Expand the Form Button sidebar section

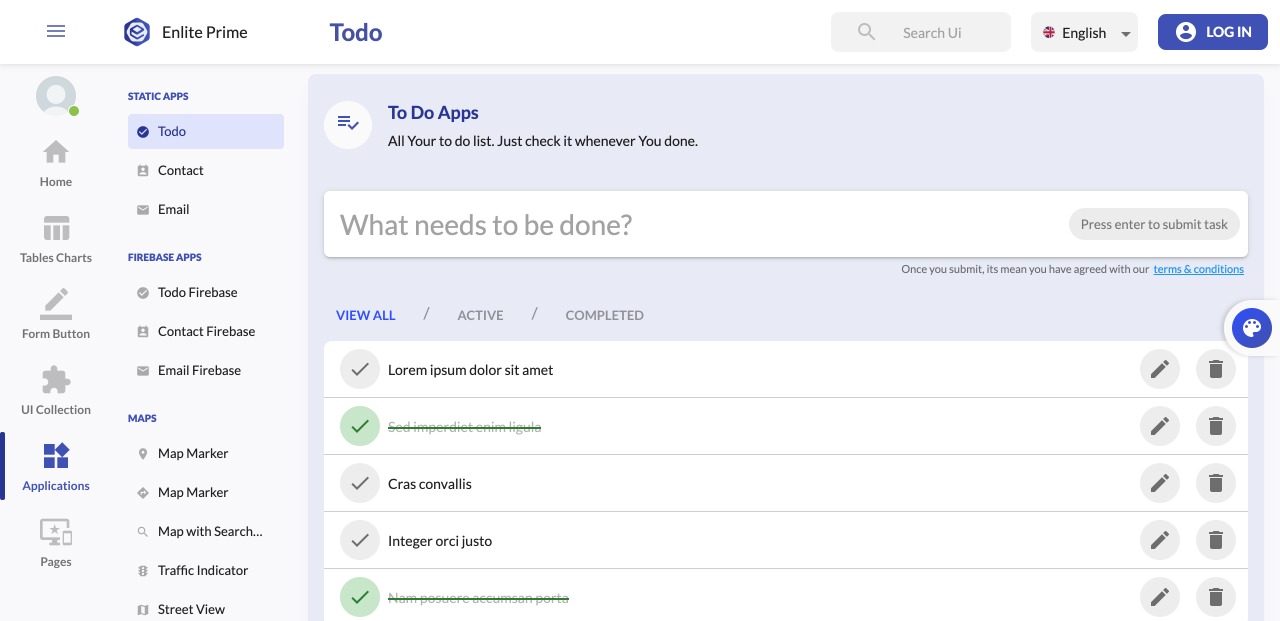56,305
